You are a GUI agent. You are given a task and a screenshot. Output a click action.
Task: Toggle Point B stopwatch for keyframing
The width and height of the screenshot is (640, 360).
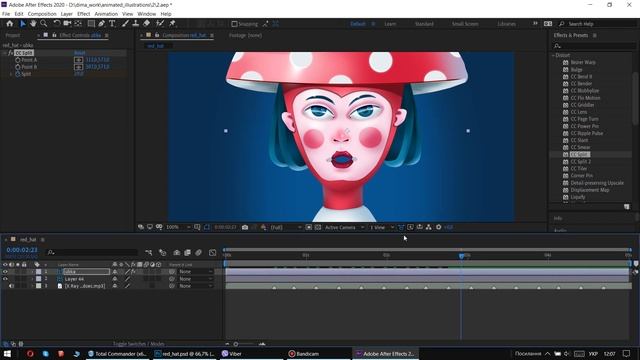tap(18, 67)
